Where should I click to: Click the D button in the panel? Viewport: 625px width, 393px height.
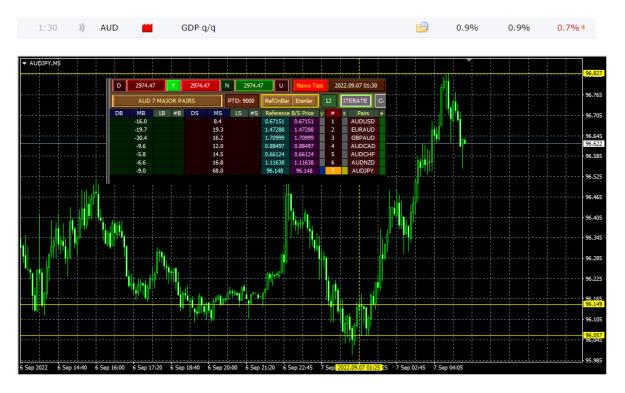[x=119, y=86]
